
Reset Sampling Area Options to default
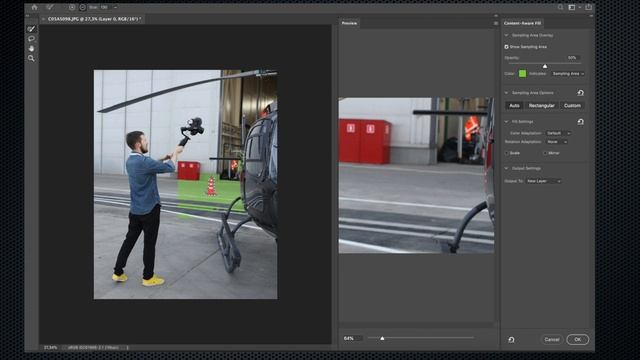click(580, 93)
